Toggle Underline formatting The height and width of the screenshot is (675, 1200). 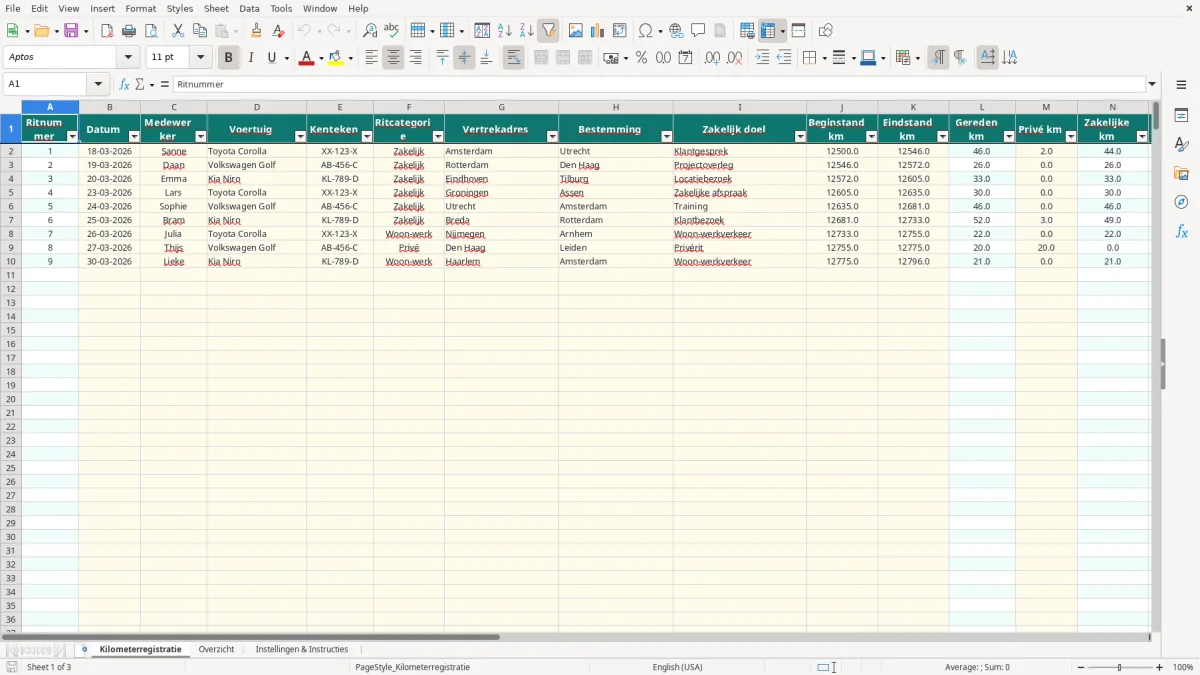pyautogui.click(x=271, y=58)
